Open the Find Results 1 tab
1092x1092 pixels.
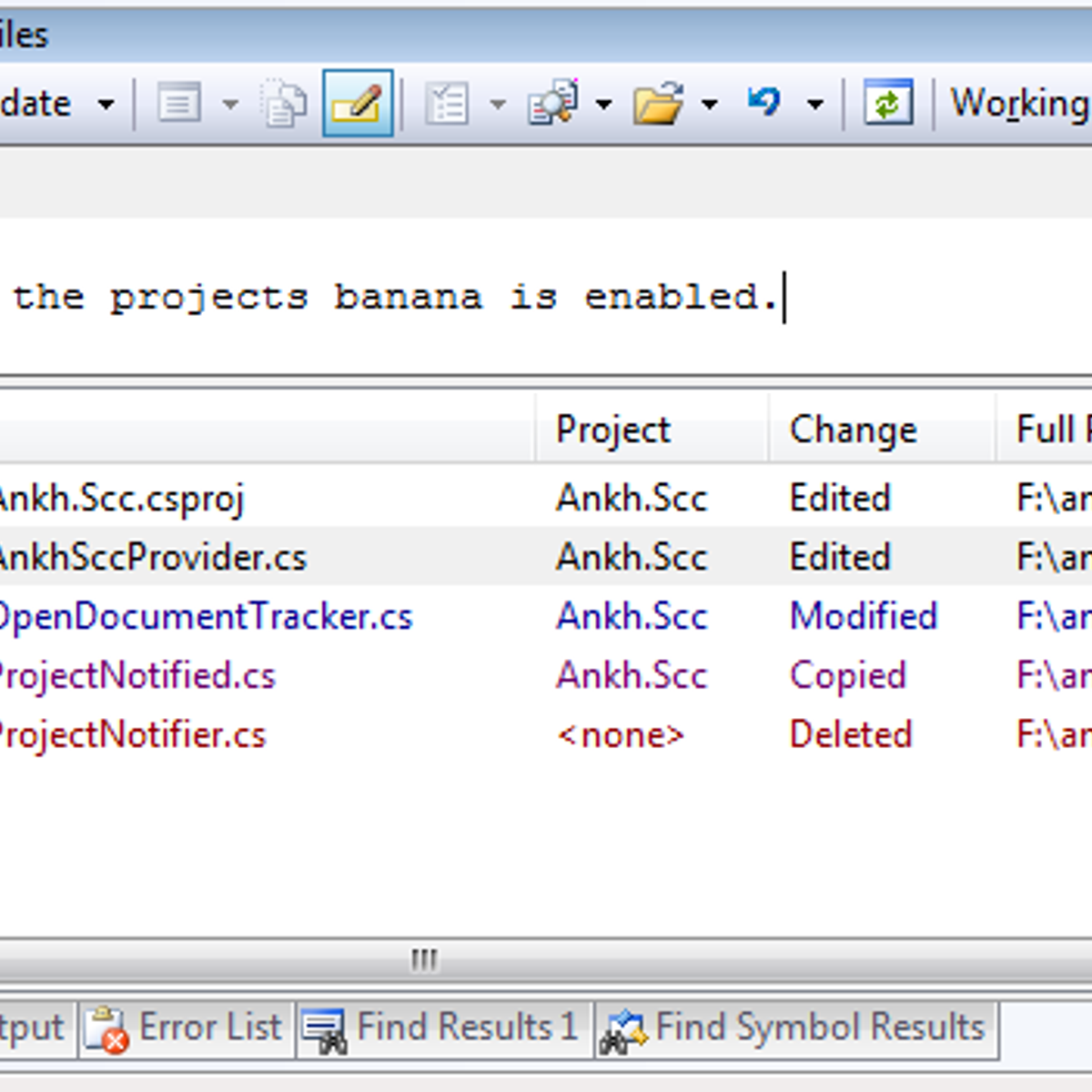pyautogui.click(x=444, y=1028)
